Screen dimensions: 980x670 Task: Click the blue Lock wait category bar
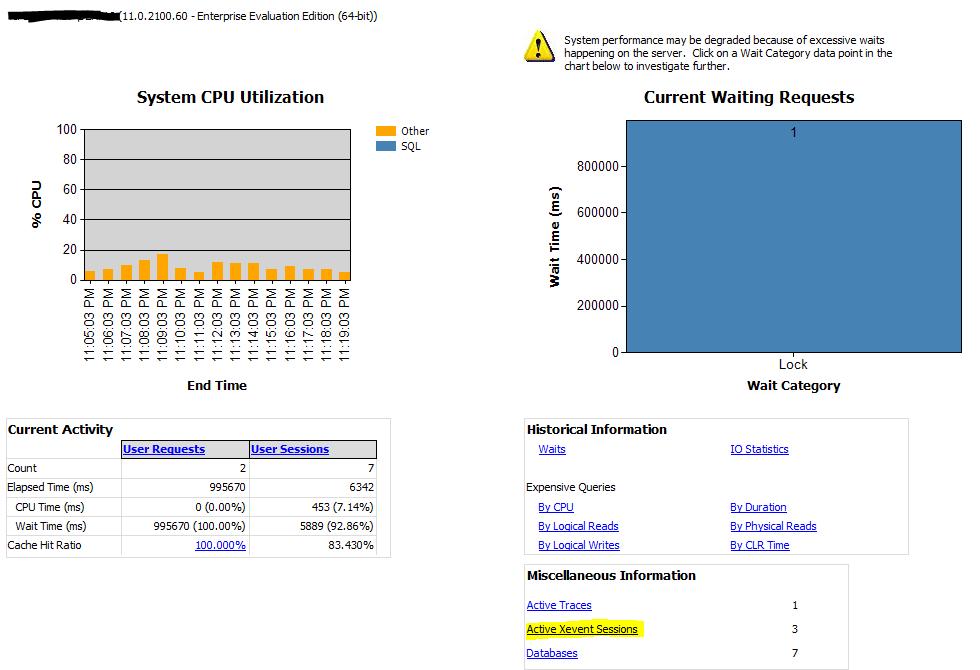point(793,236)
